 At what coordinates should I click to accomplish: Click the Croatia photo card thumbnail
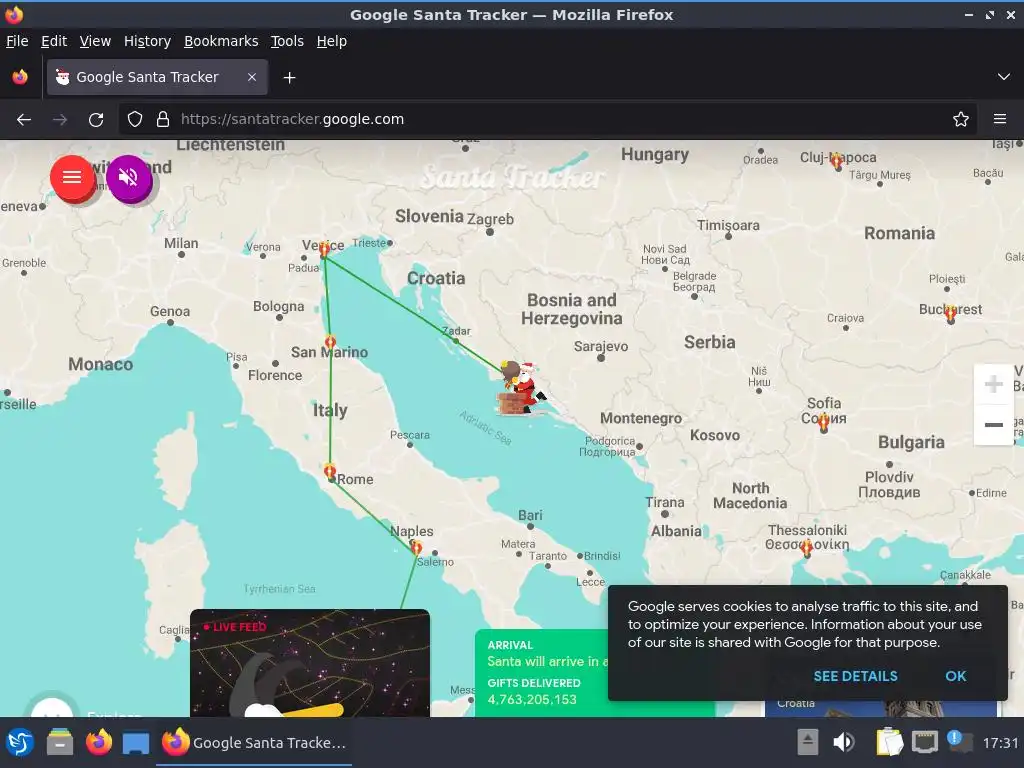(881, 709)
